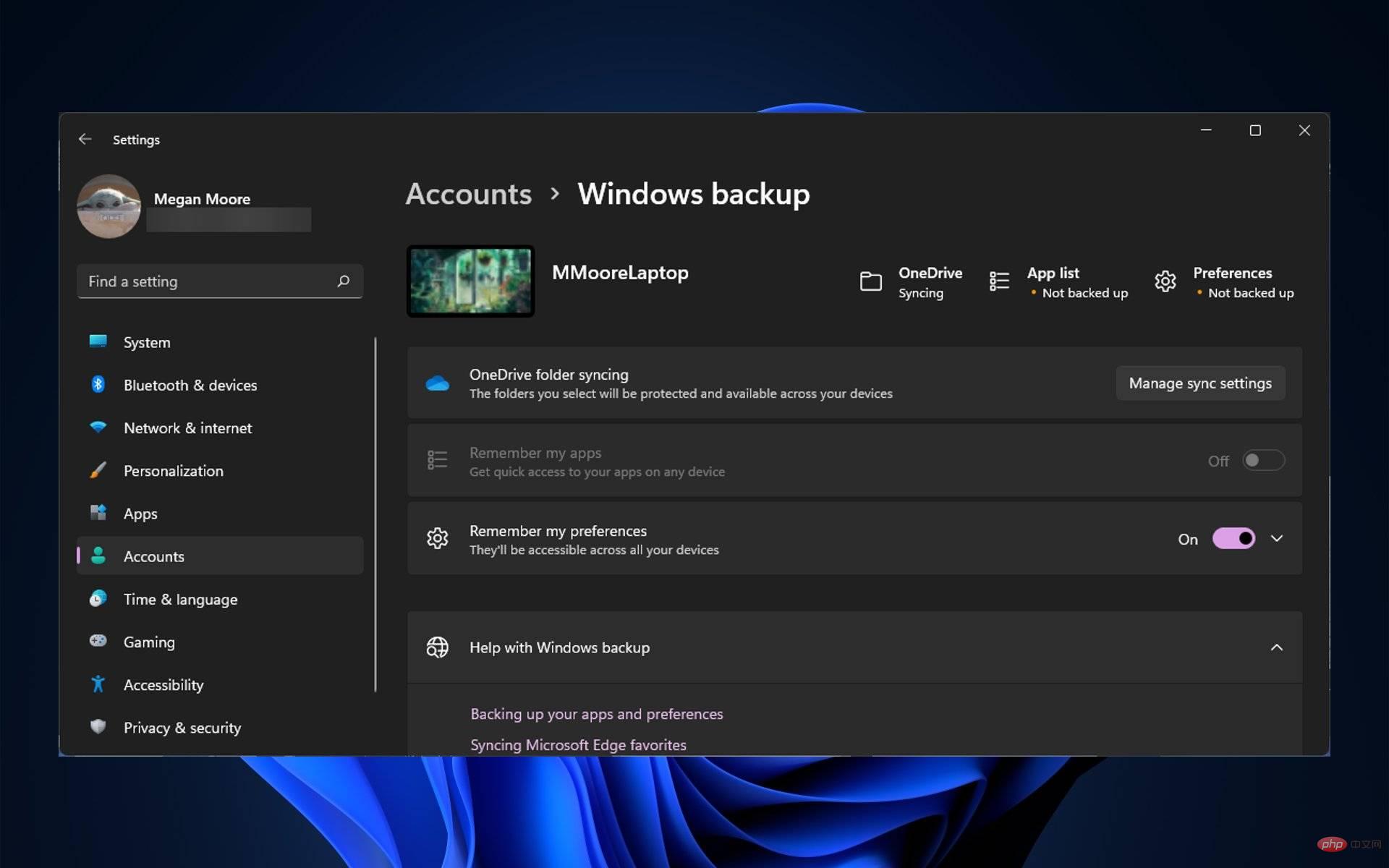Click the sidebar vertical scrollbar

[375, 514]
